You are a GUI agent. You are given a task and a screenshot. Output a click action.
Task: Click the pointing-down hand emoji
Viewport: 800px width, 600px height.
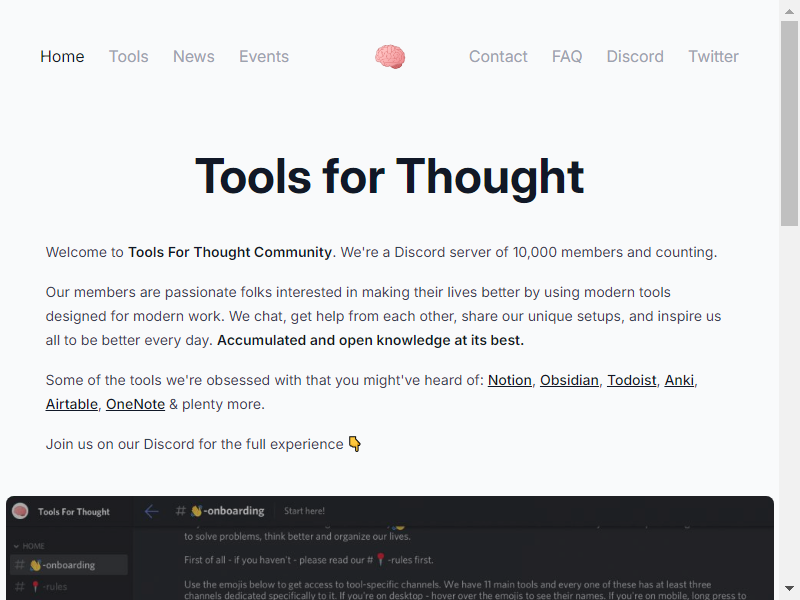355,444
